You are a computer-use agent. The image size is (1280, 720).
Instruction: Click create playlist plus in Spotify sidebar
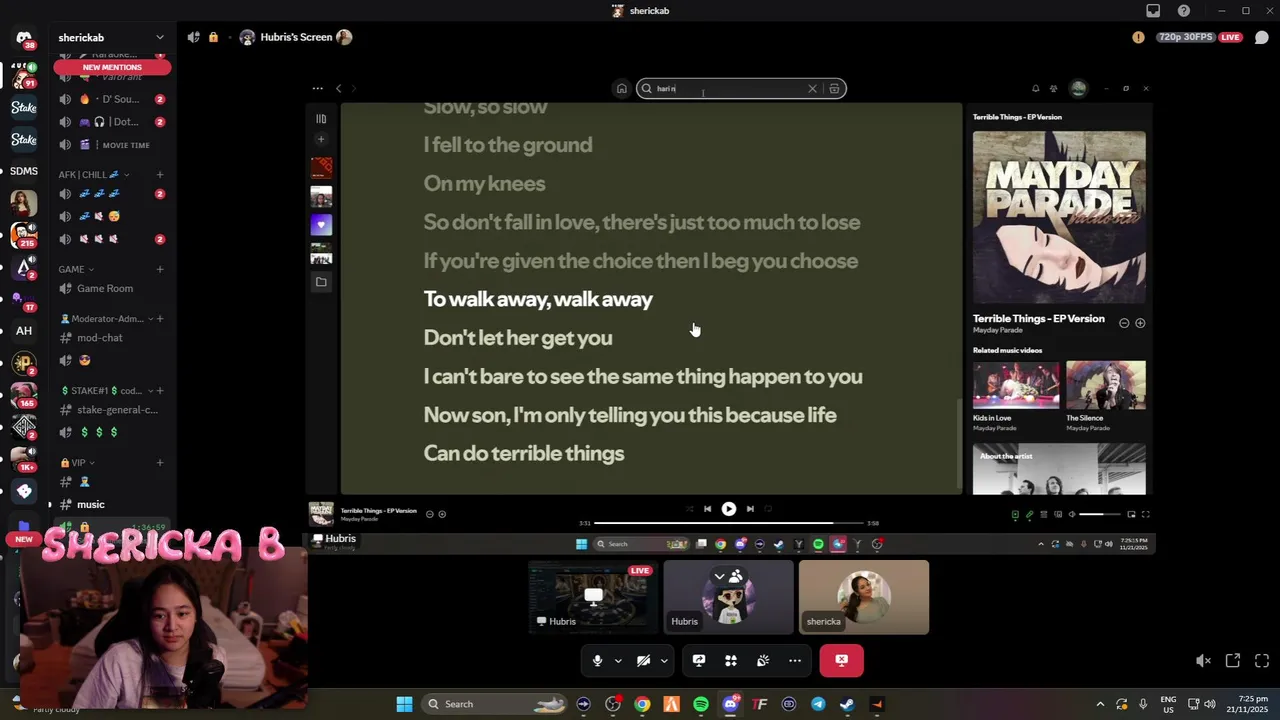pos(321,139)
